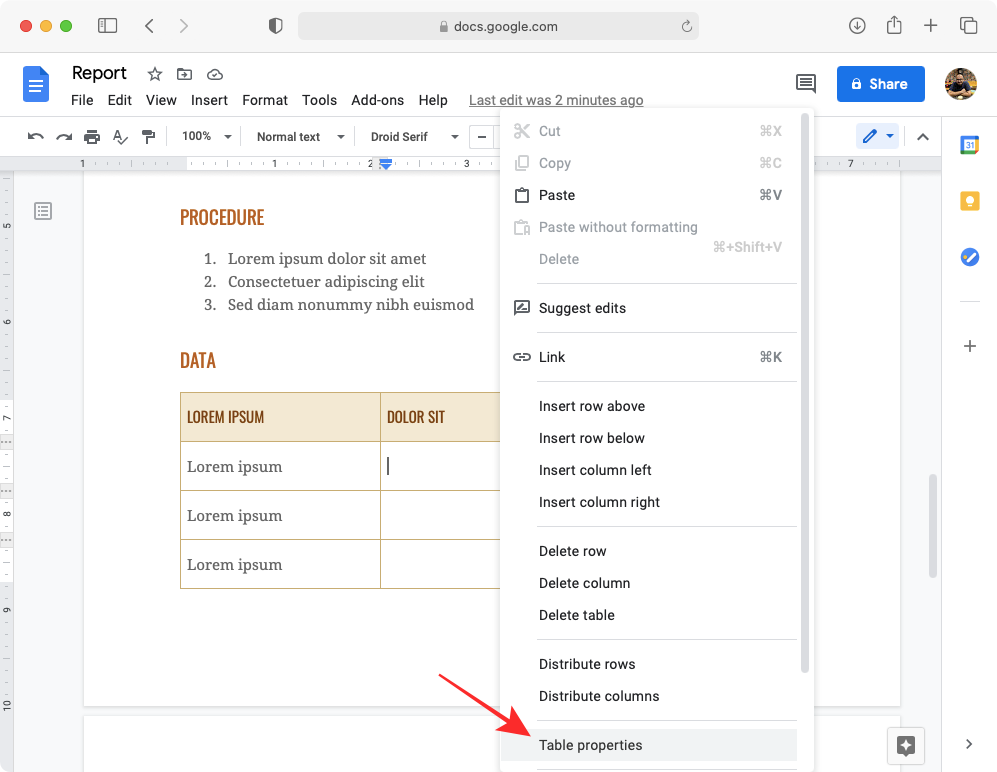The width and height of the screenshot is (997, 772).
Task: Select the Paint format tool
Action: [x=148, y=136]
